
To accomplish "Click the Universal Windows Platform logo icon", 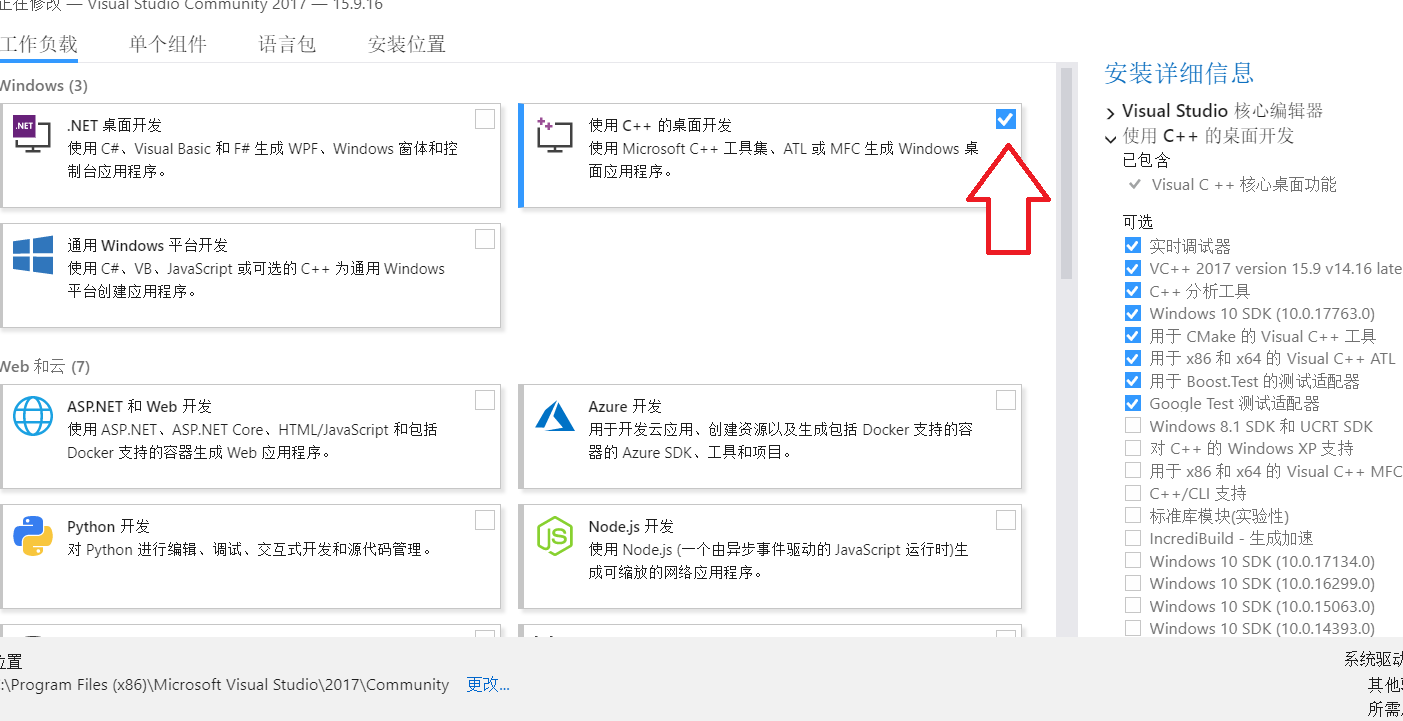I will click(32, 255).
